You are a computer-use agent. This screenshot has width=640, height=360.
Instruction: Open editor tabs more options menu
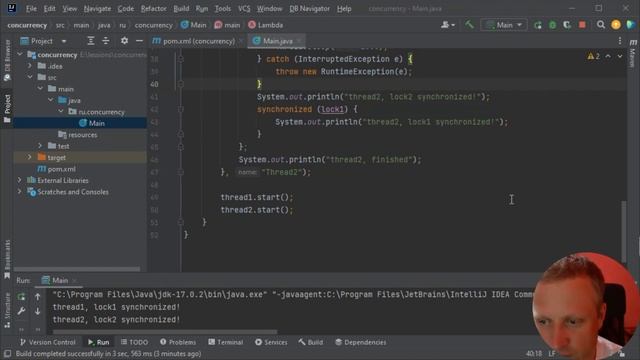click(x=620, y=41)
